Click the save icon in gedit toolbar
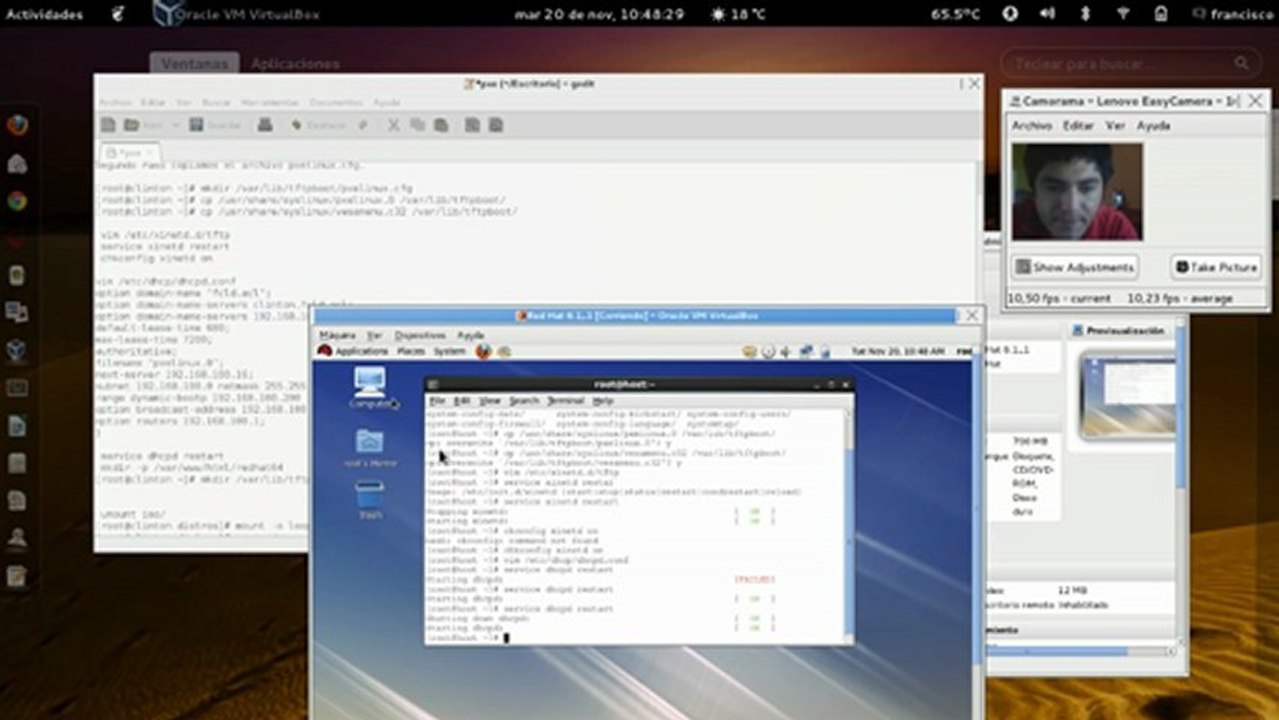 point(197,125)
